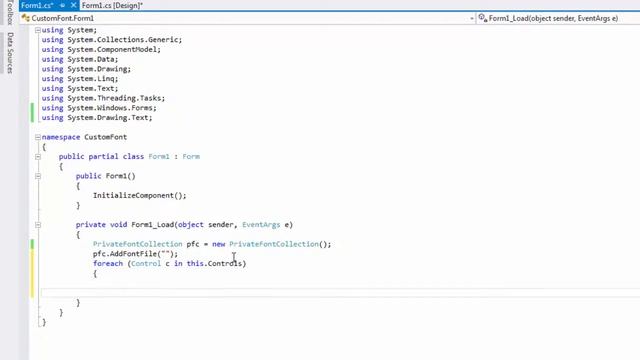The width and height of the screenshot is (640, 360).
Task: Click 'using System.Windows.Forms;' line
Action: [99, 108]
